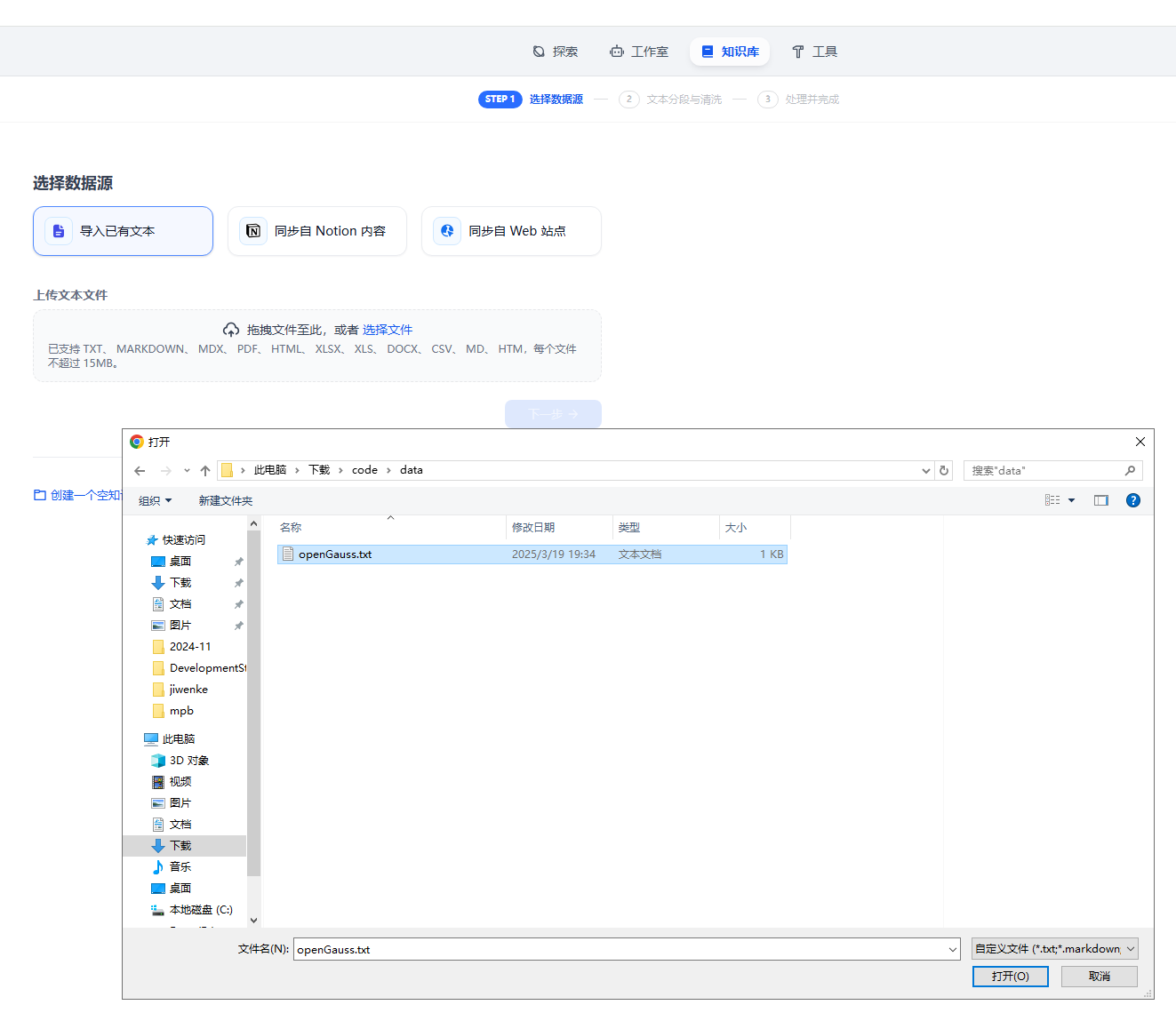Select the Notion sync data source

tap(317, 231)
